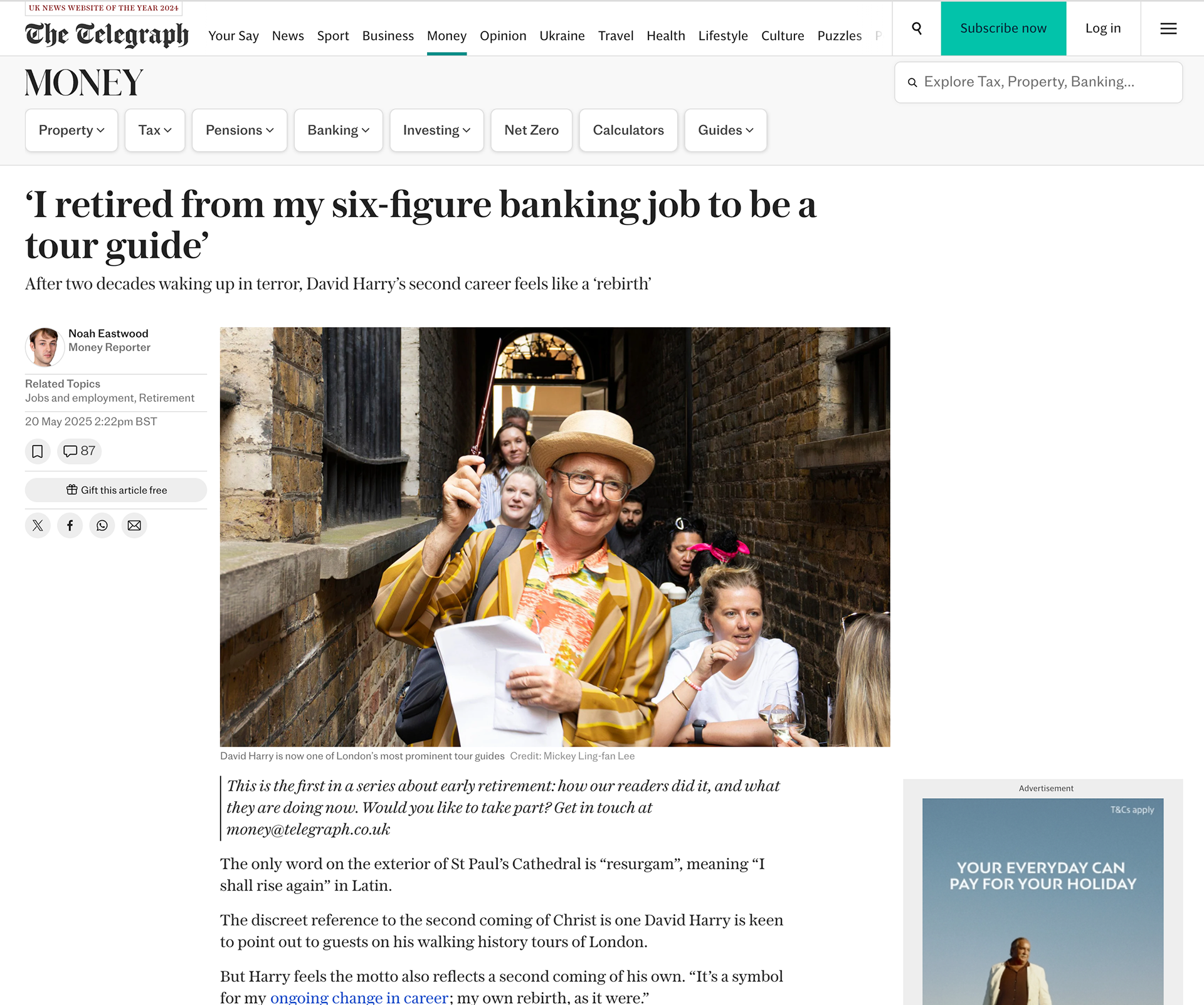1204x1005 pixels.
Task: Click the Subscribe now button
Action: point(1003,28)
